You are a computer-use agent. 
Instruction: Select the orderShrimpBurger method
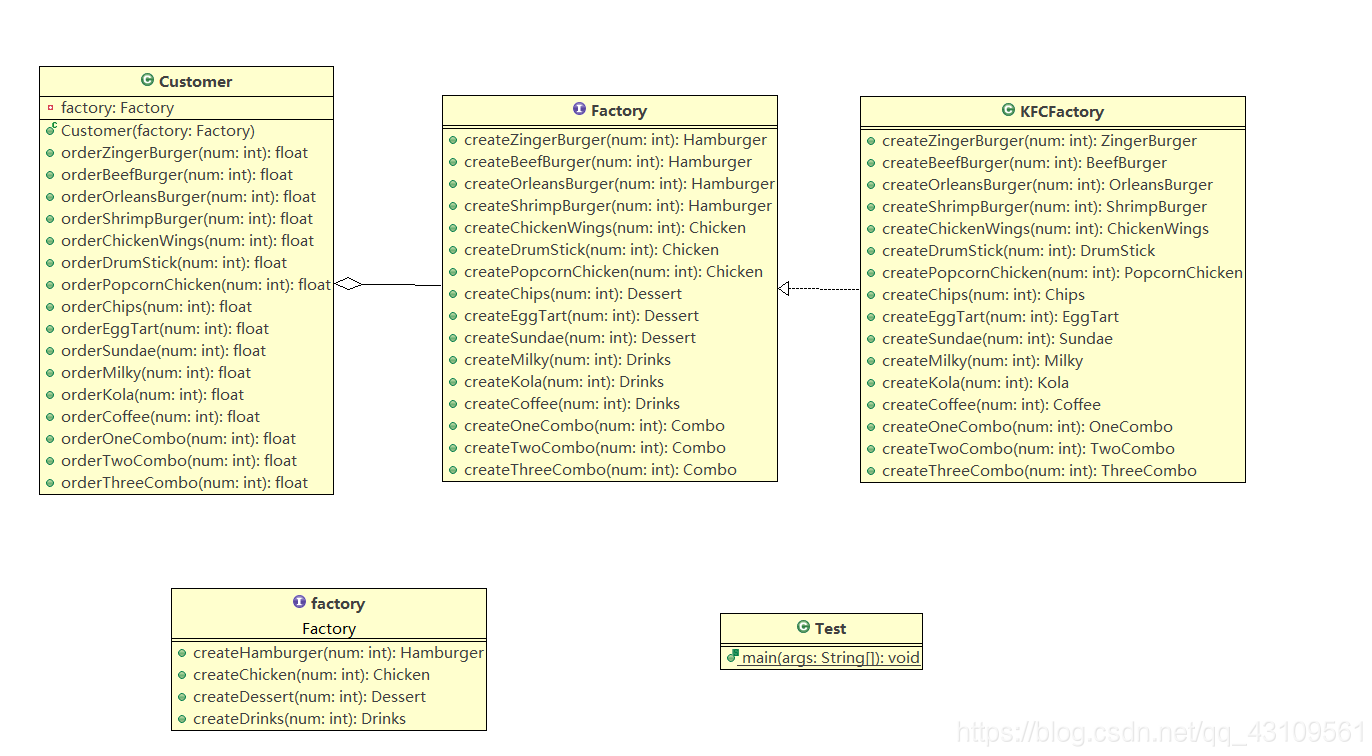click(187, 219)
